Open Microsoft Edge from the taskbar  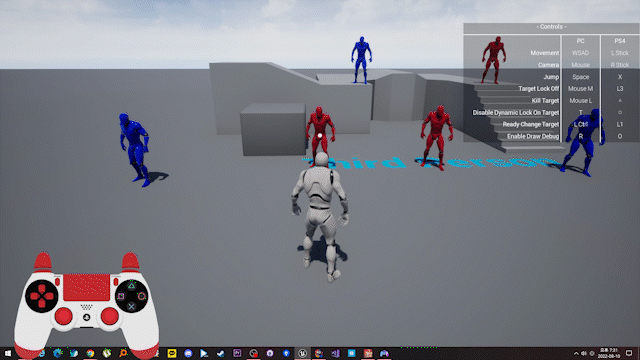58,353
